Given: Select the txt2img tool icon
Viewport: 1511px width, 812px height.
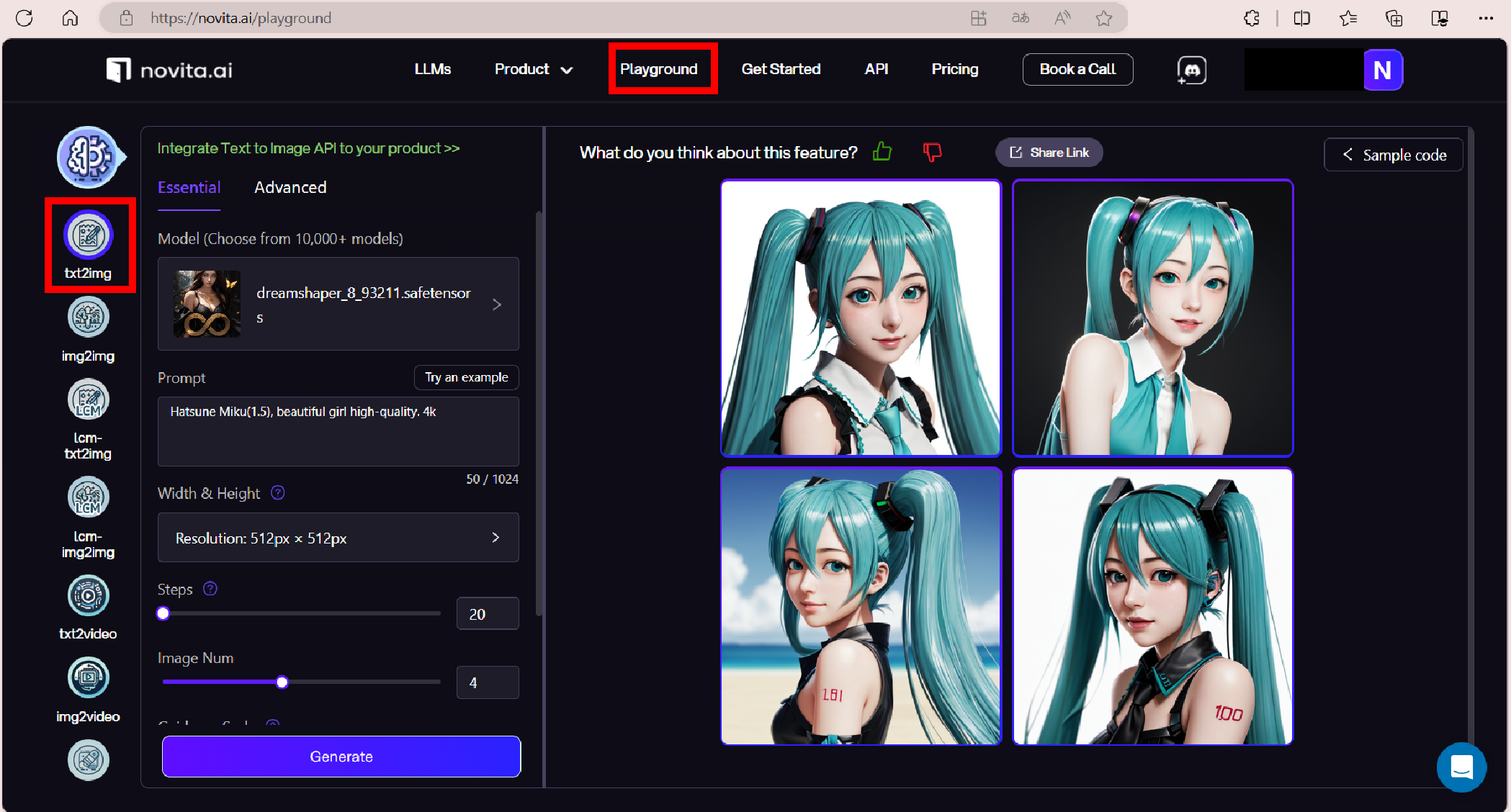Looking at the screenshot, I should click(x=89, y=235).
